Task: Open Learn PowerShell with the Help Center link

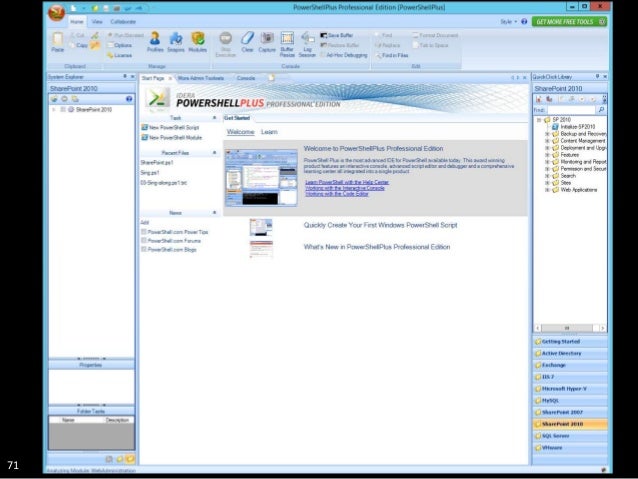Action: [347, 182]
